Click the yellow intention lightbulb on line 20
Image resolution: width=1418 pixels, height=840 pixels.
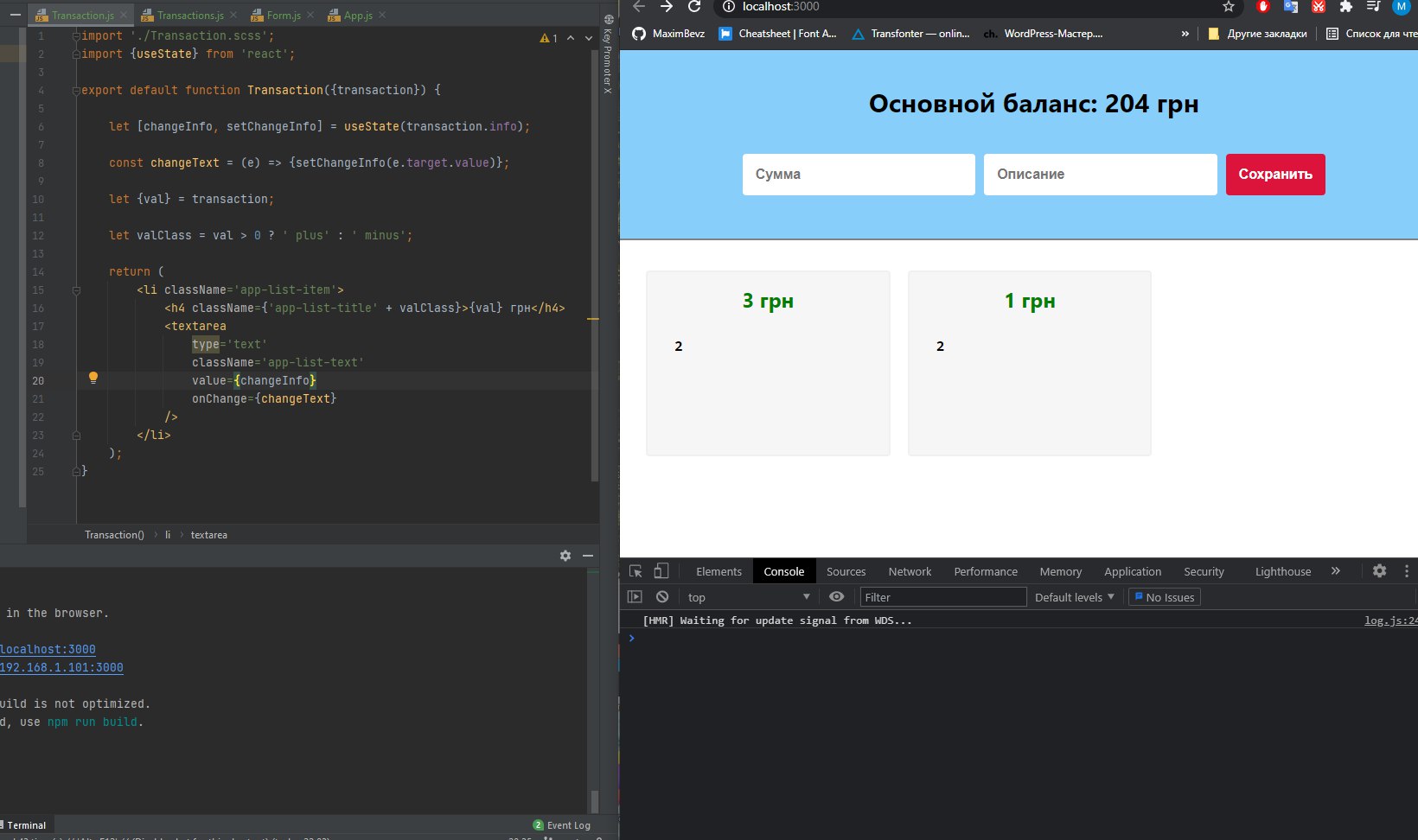pyautogui.click(x=93, y=378)
